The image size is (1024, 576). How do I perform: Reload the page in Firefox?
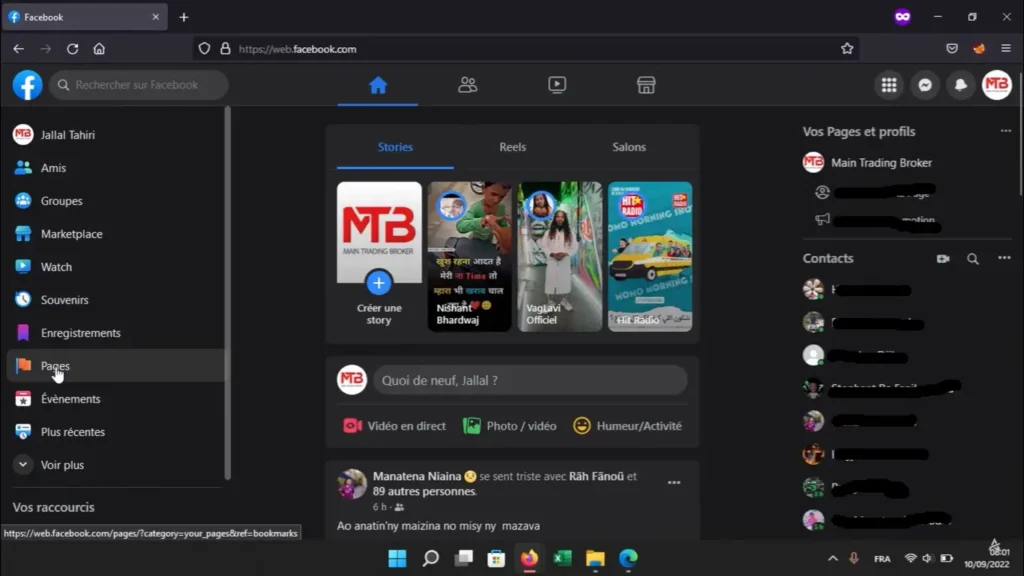pyautogui.click(x=72, y=49)
